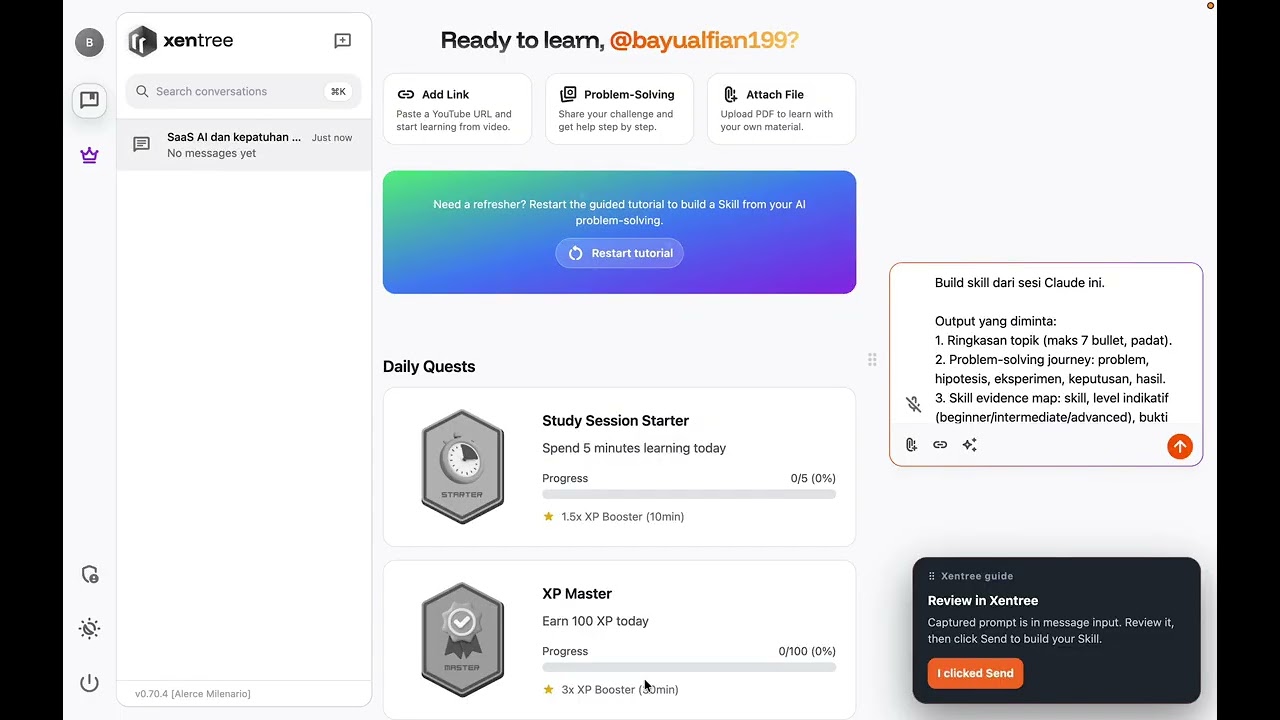Viewport: 1280px width, 720px height.
Task: Open the purple crown premium icon
Action: point(89,155)
